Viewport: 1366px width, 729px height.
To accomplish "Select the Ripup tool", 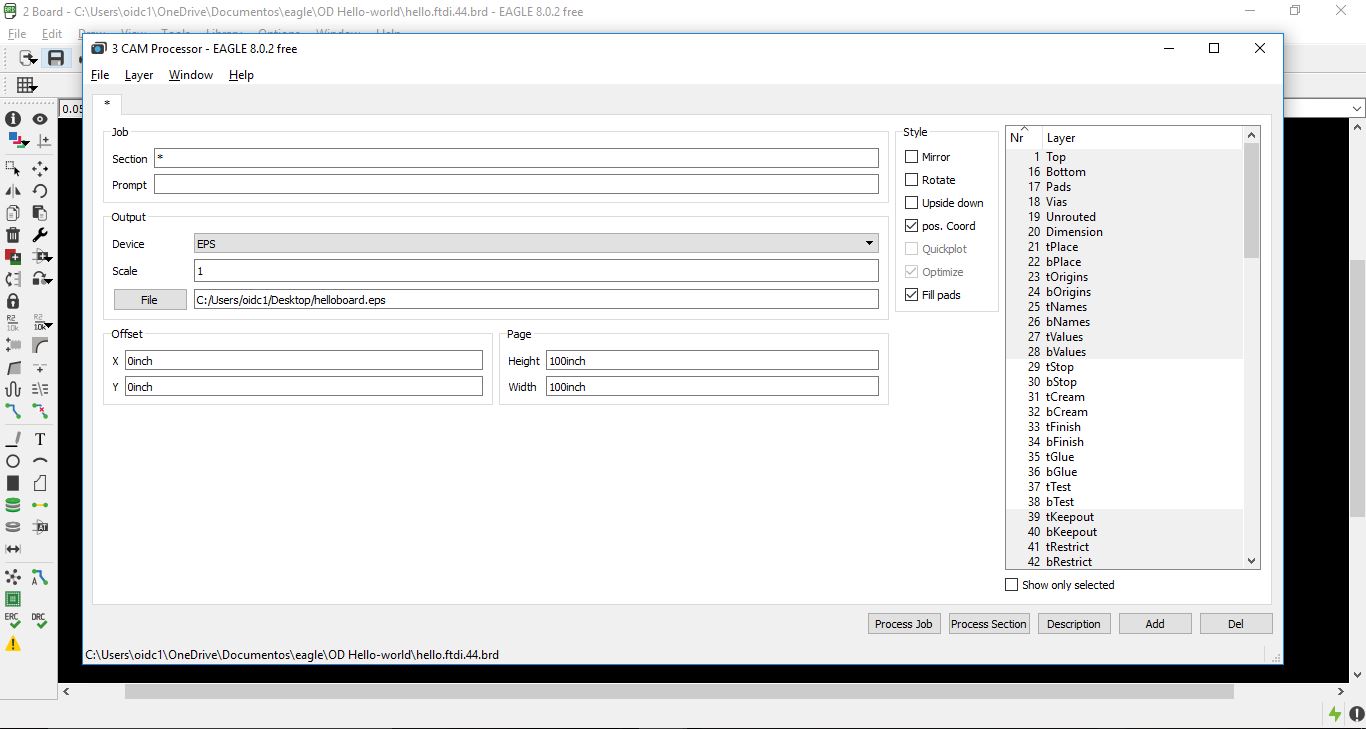I will coord(40,411).
